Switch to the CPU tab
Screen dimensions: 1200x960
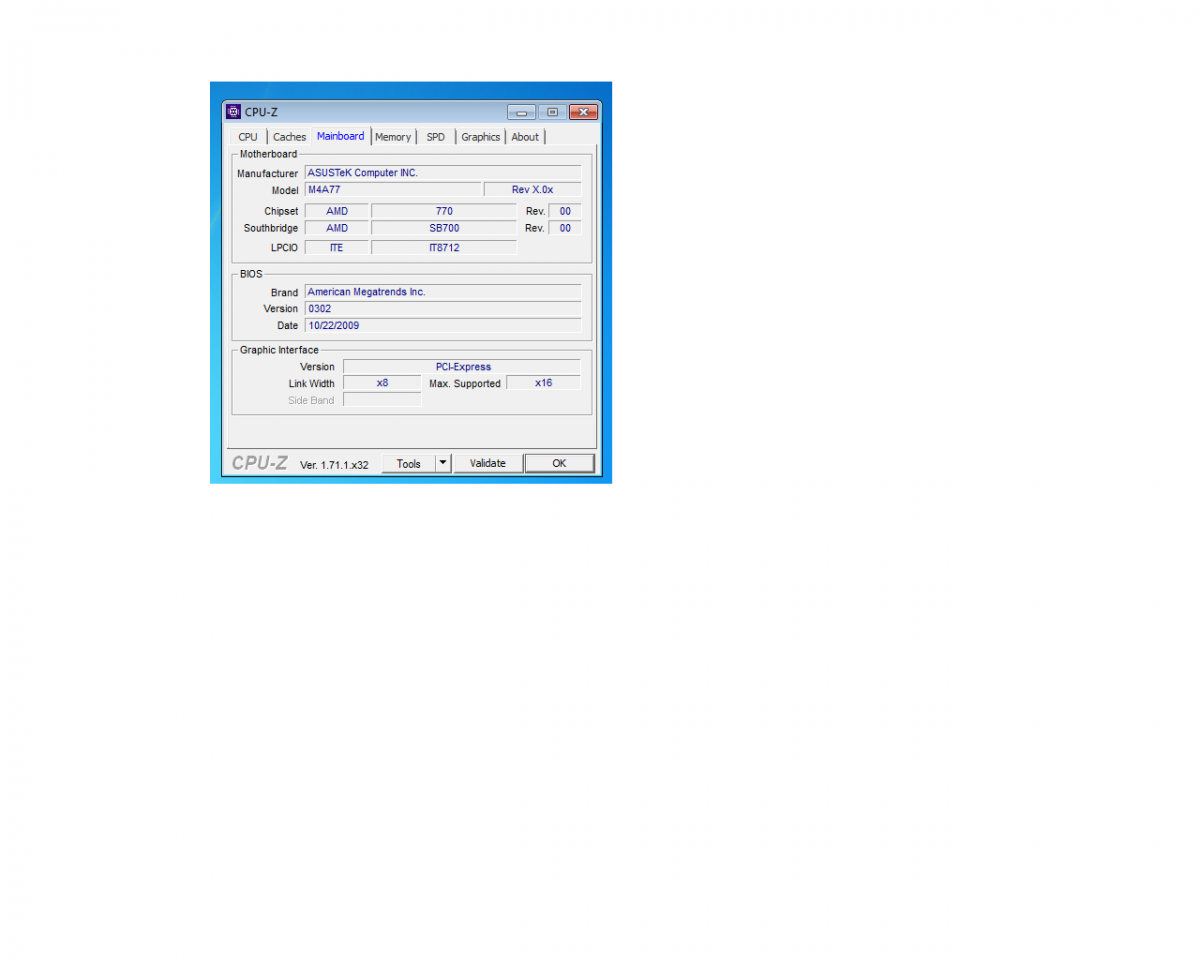tap(248, 137)
